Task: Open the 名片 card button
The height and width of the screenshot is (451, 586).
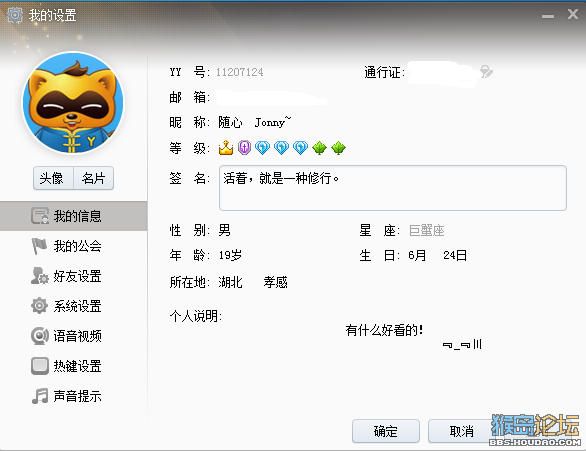Action: 93,178
